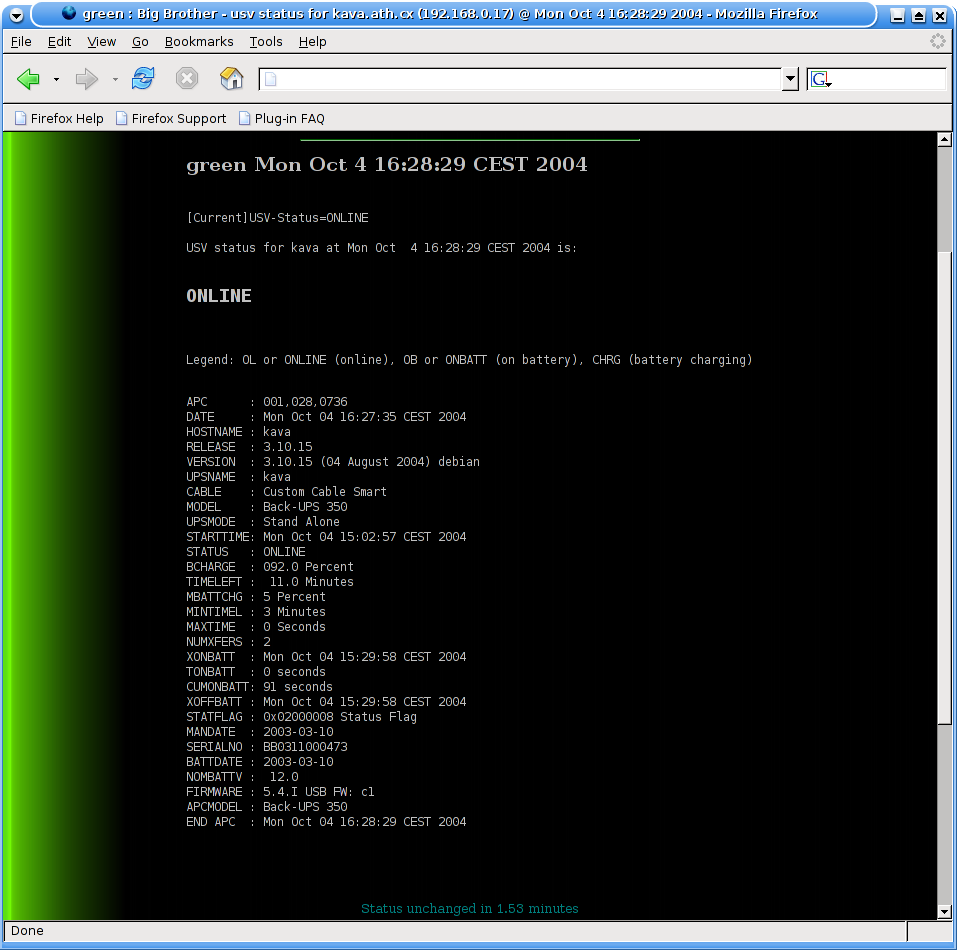Close the Firefox window
The height and width of the screenshot is (950, 957).
pos(940,15)
